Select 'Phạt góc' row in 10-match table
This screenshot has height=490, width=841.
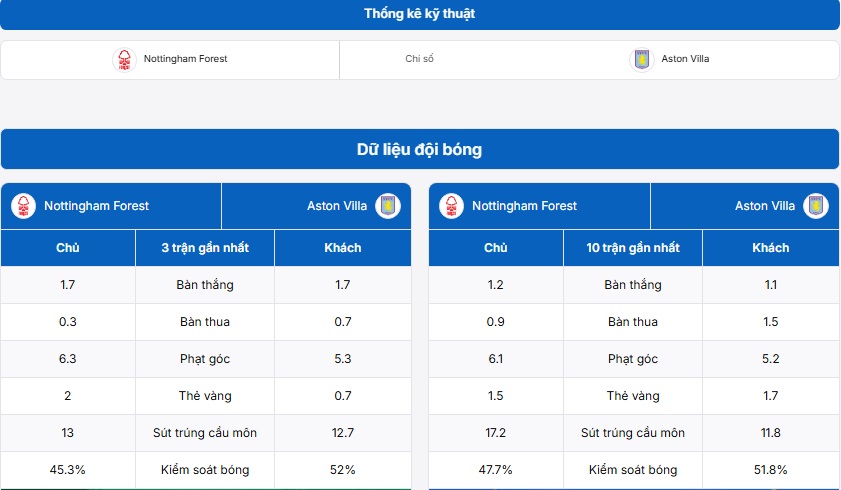coord(633,359)
